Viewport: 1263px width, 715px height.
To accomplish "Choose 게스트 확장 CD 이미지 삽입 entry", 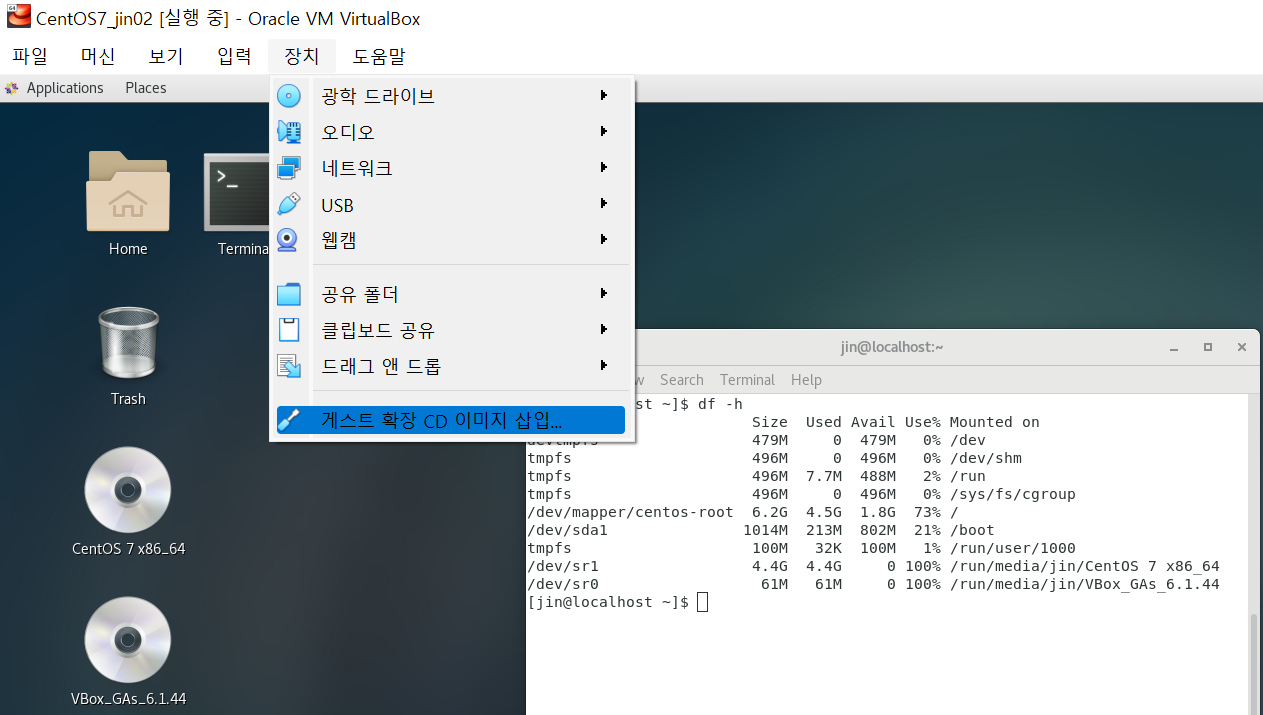I will [x=451, y=420].
